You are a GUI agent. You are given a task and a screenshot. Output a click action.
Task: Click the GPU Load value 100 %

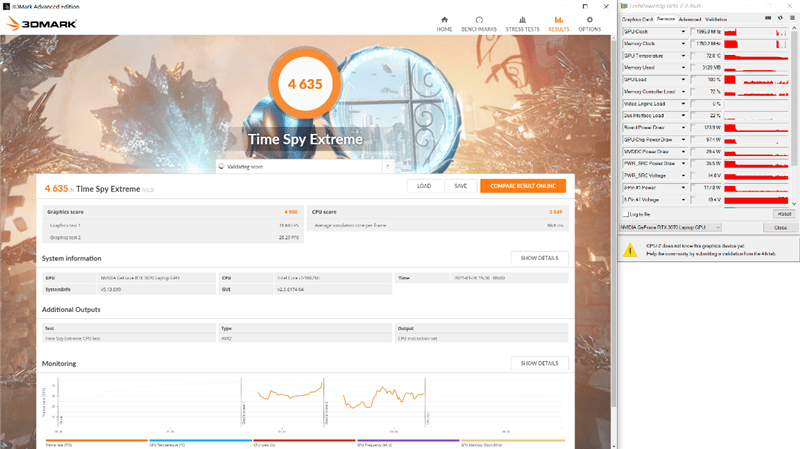[x=706, y=80]
